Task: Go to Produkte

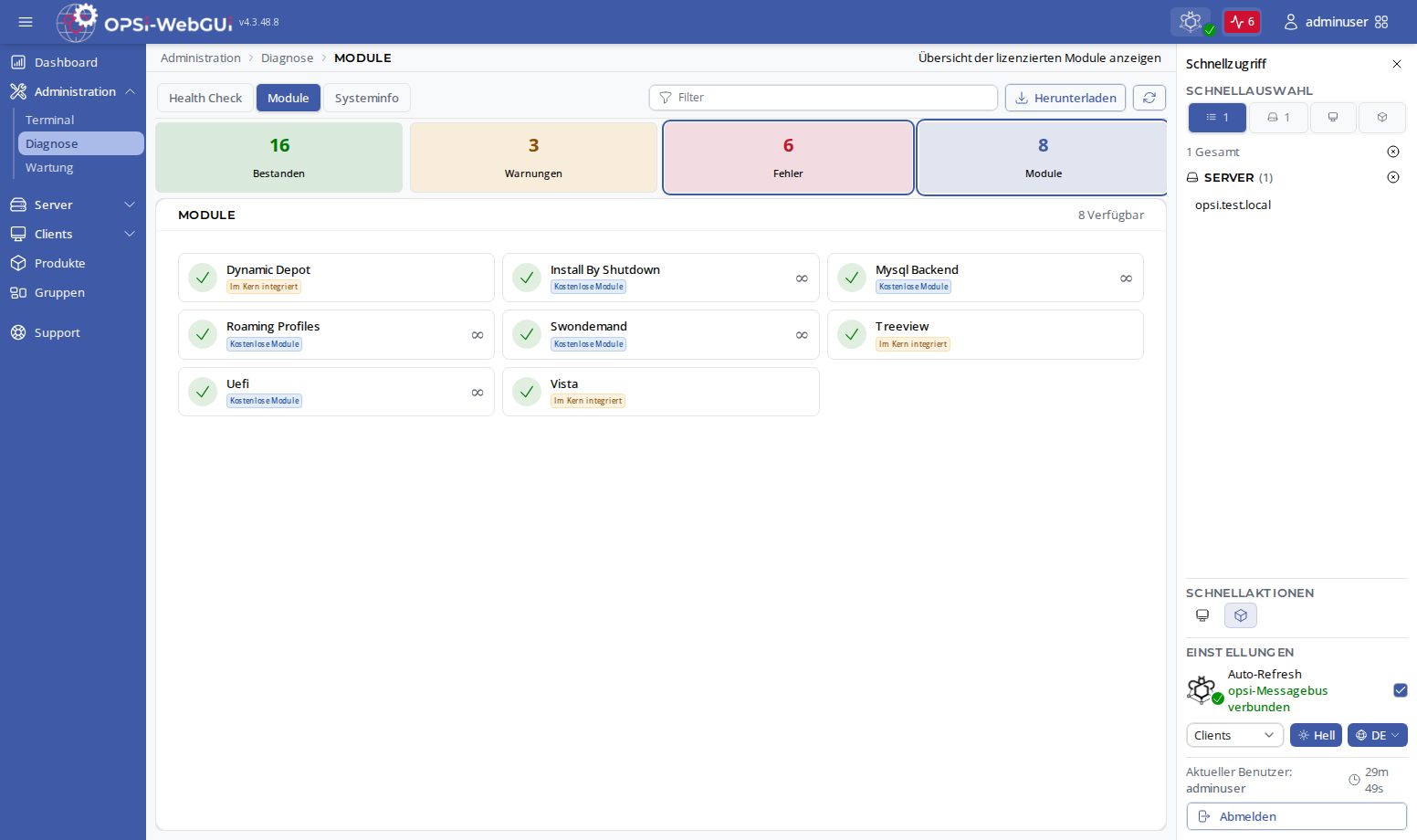Action: [x=60, y=263]
